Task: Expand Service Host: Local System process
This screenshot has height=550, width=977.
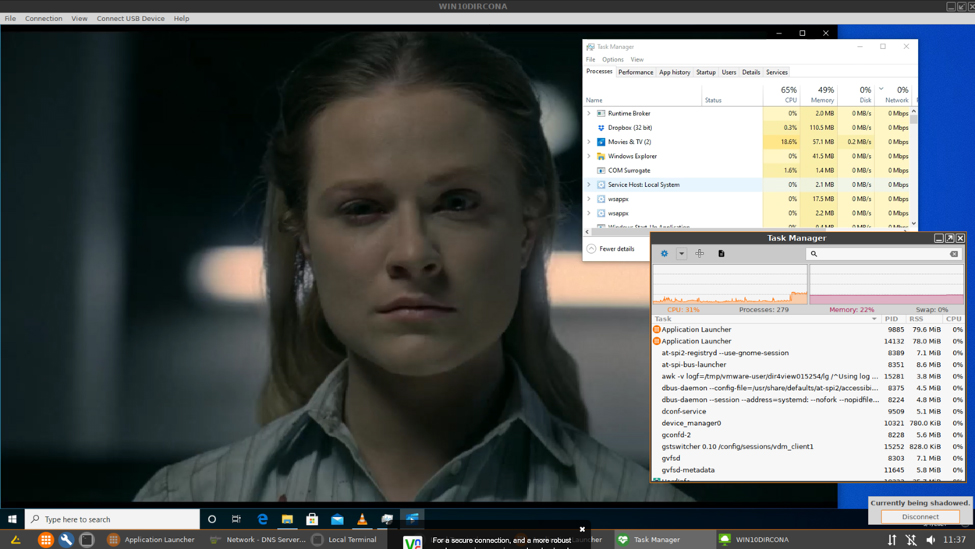Action: tap(589, 185)
